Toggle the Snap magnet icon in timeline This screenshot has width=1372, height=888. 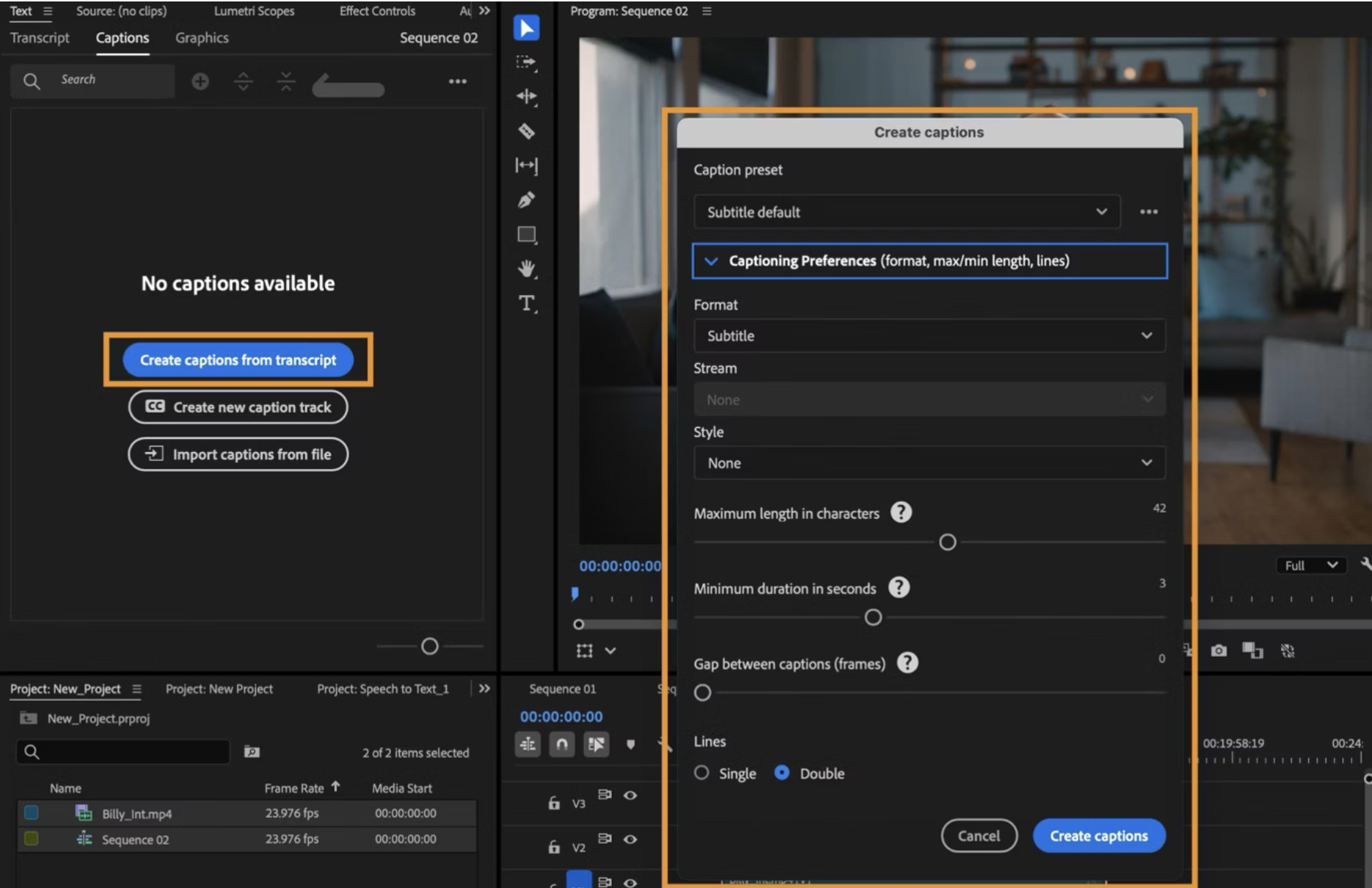click(x=562, y=745)
